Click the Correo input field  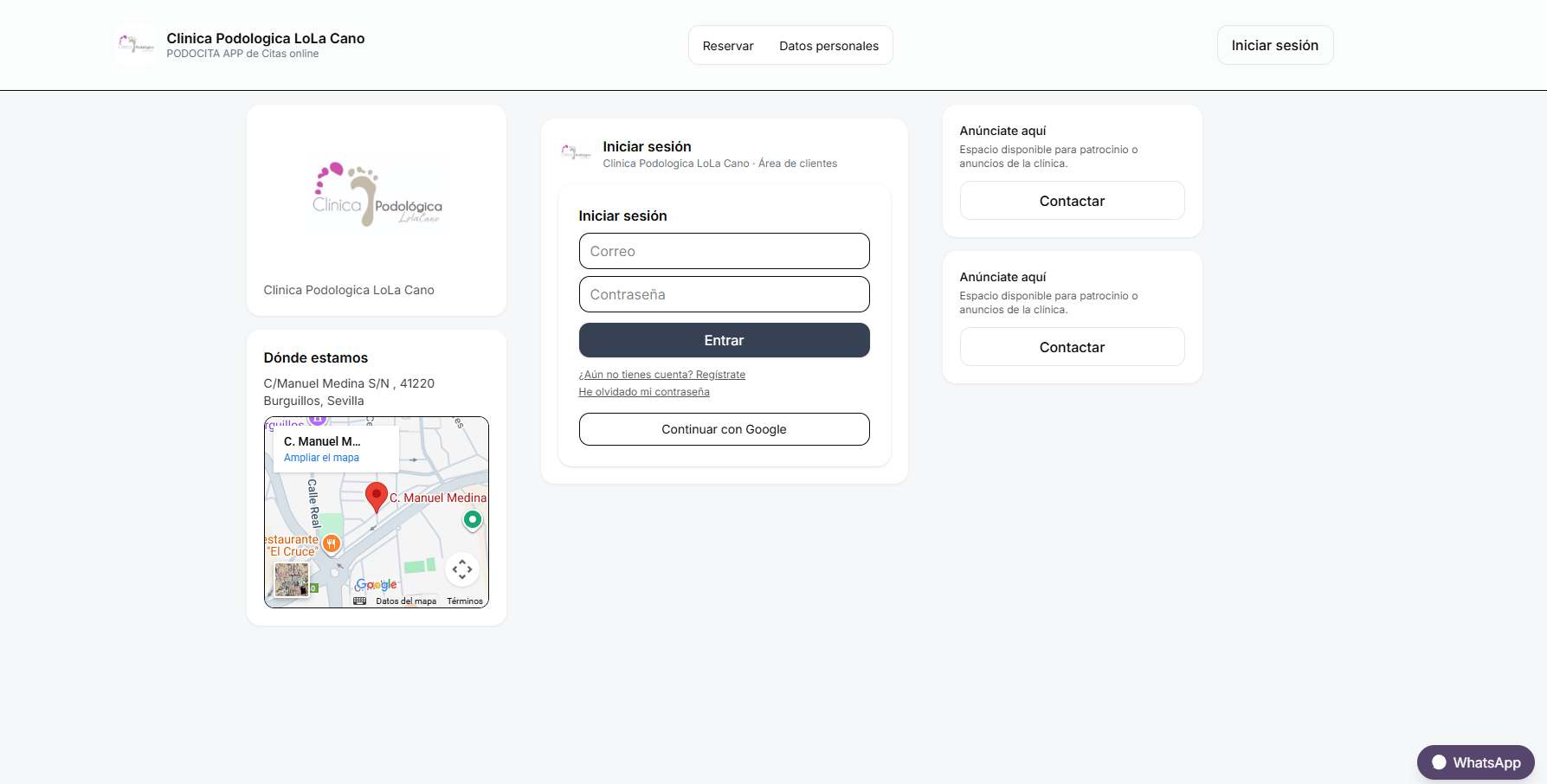[724, 251]
